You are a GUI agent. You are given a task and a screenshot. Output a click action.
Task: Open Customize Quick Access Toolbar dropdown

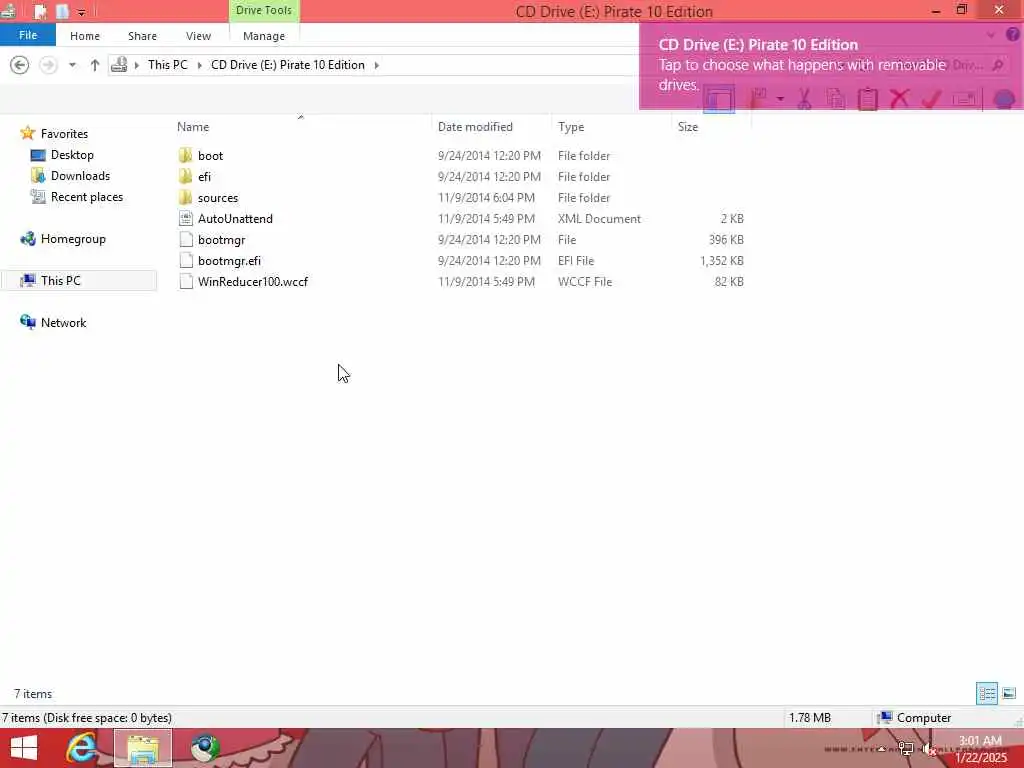pos(82,12)
